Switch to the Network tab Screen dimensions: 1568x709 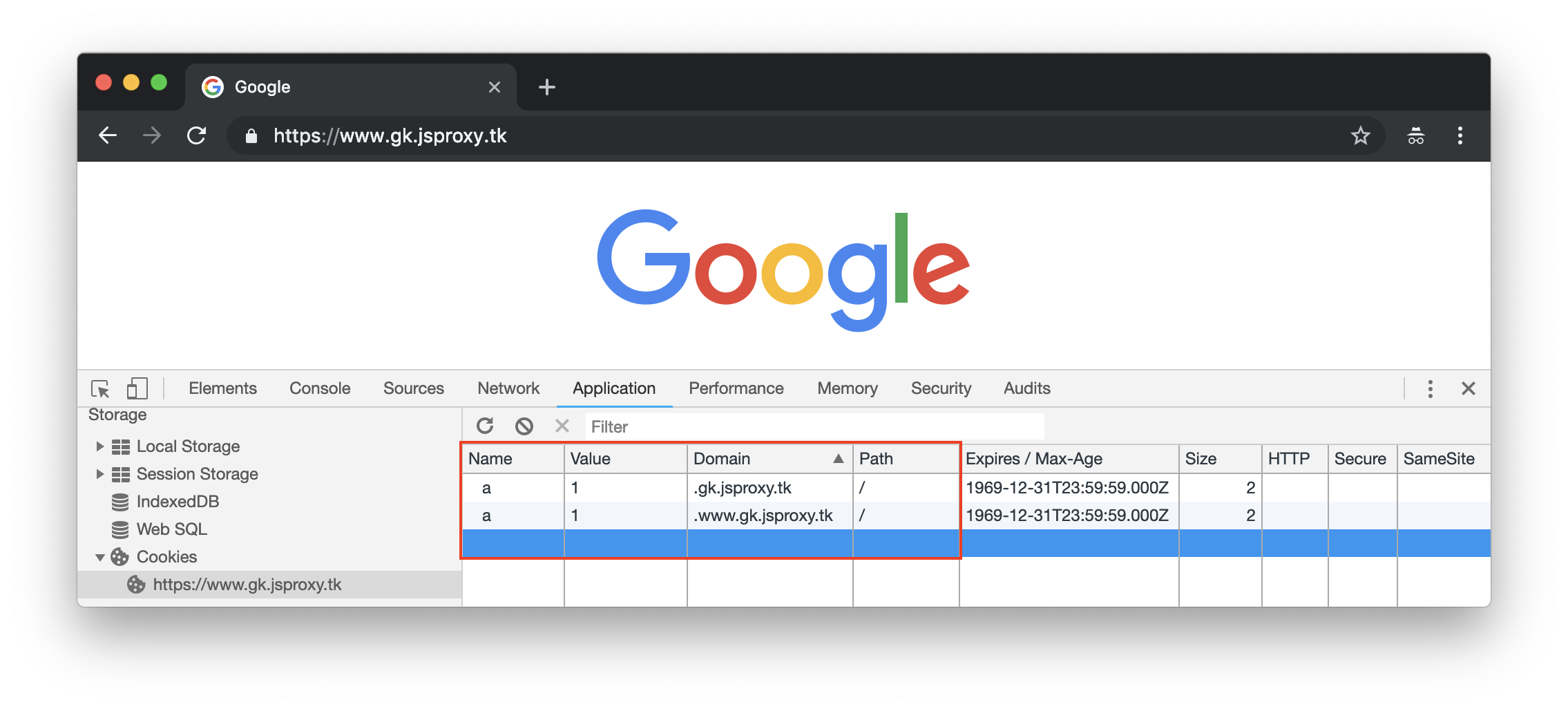click(508, 388)
